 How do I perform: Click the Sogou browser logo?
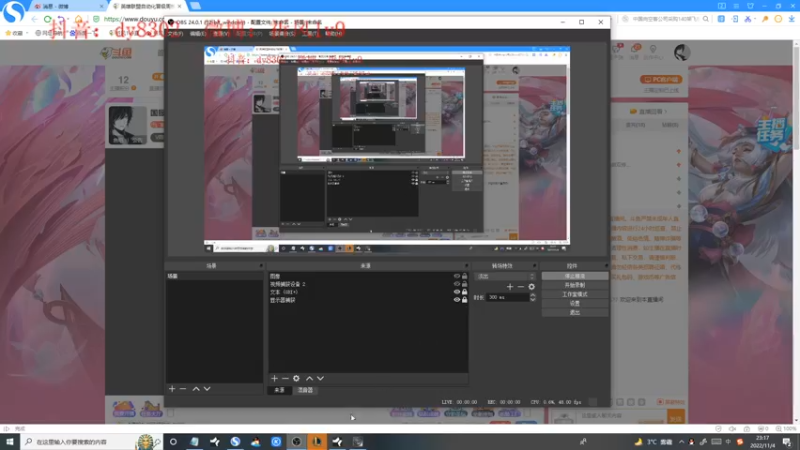tap(13, 12)
